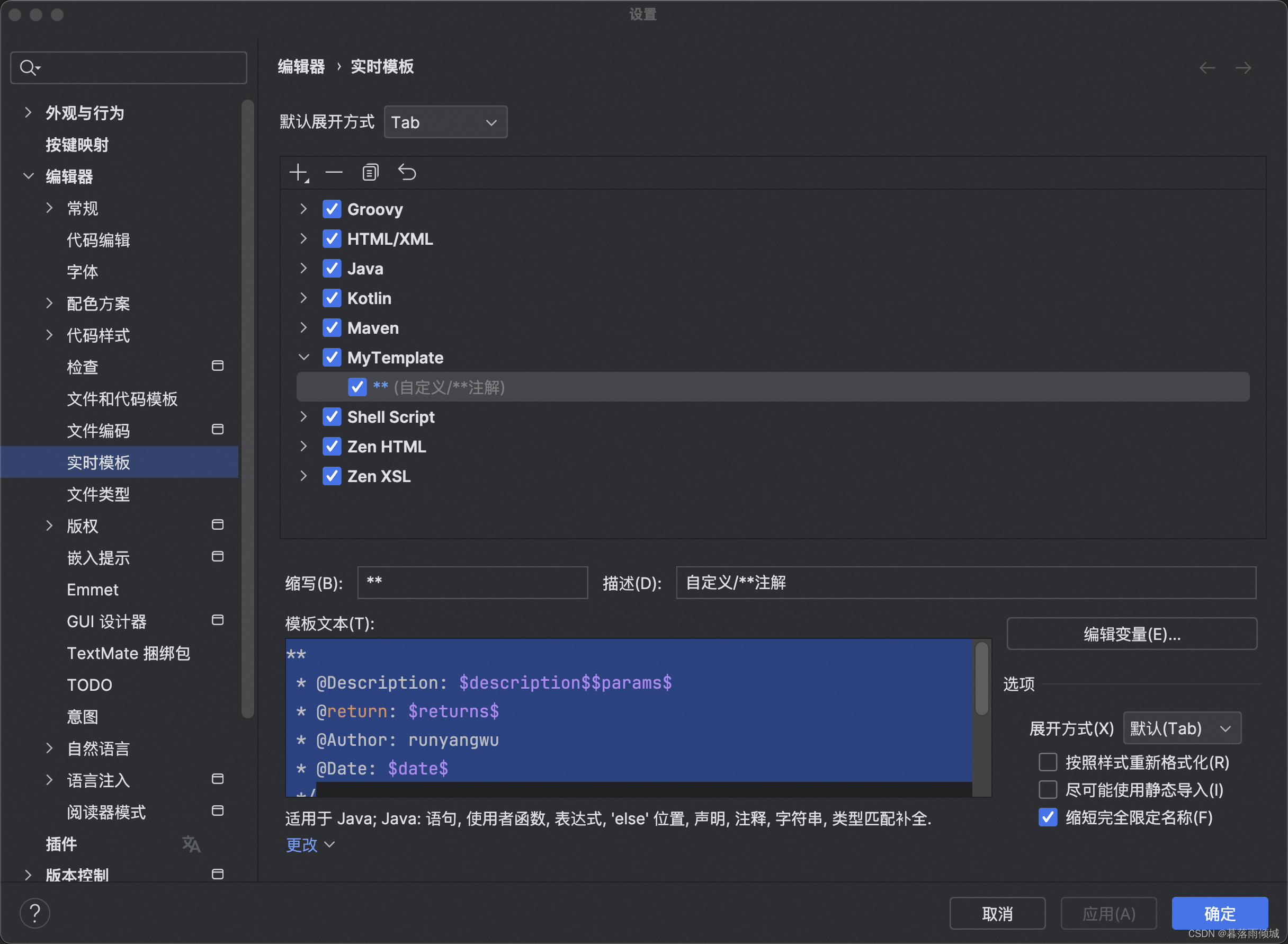Open the 默认展开方式 Tab dropdown

click(445, 122)
